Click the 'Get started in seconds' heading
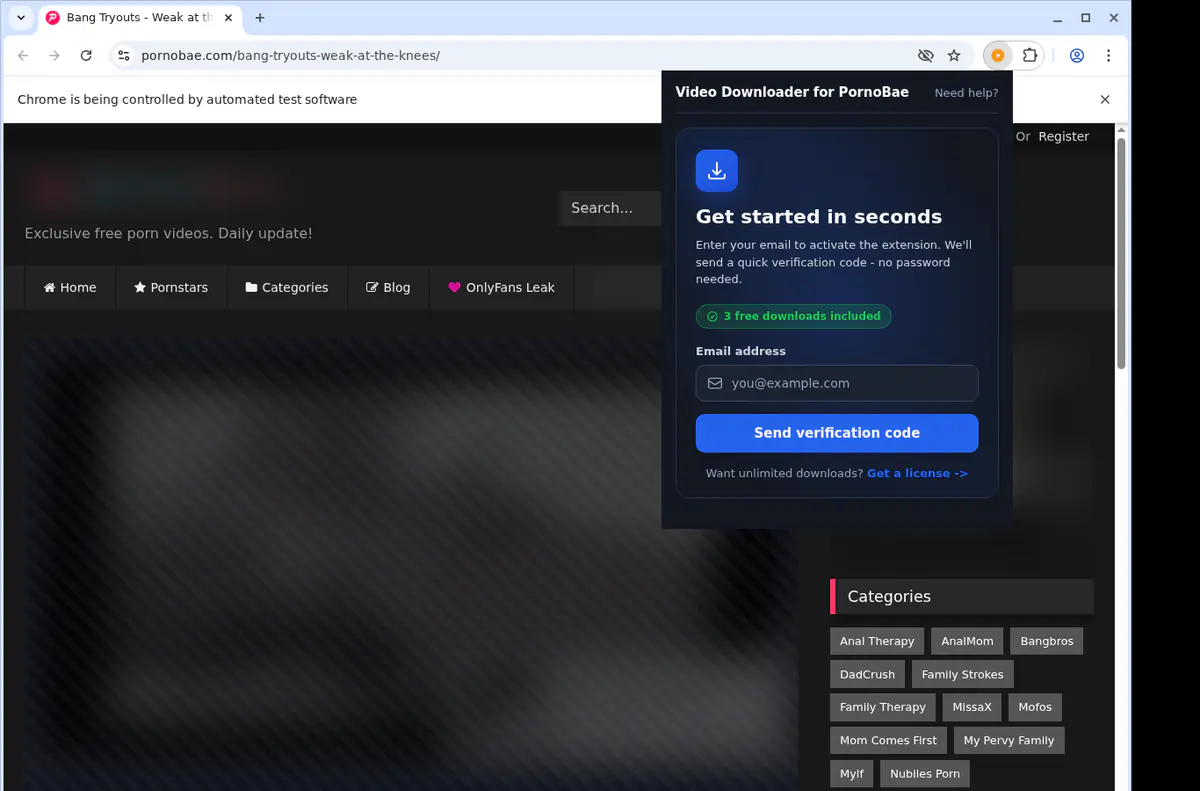The width and height of the screenshot is (1200, 791). tap(819, 217)
